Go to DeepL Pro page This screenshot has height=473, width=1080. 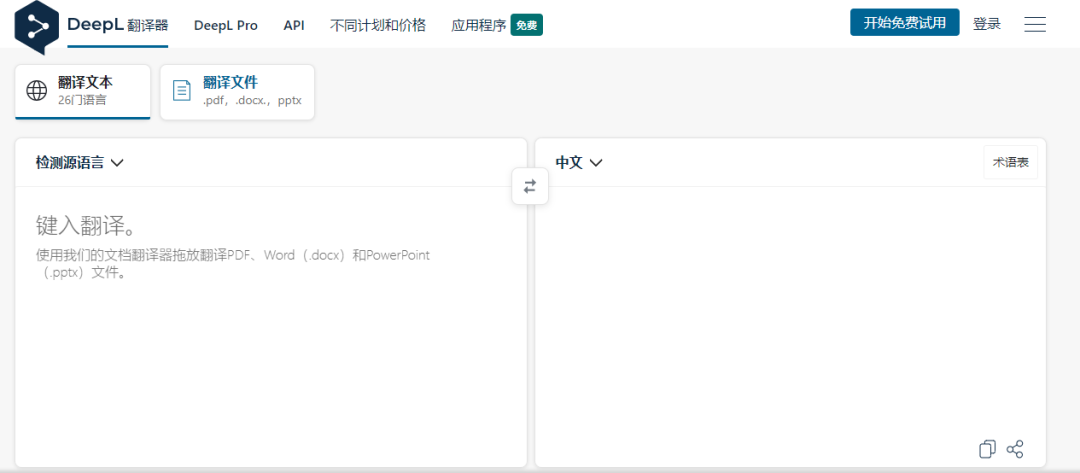[x=226, y=25]
